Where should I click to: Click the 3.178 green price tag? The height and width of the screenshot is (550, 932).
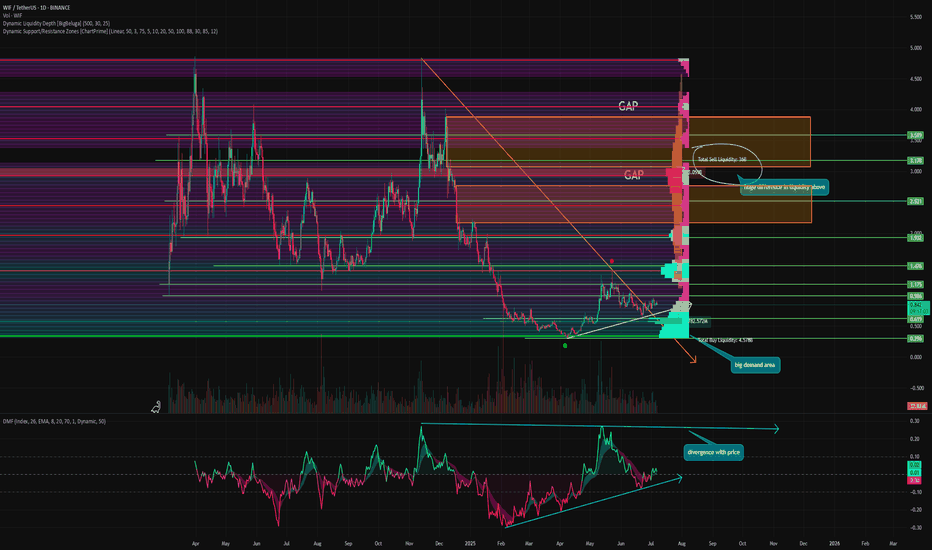coord(915,161)
